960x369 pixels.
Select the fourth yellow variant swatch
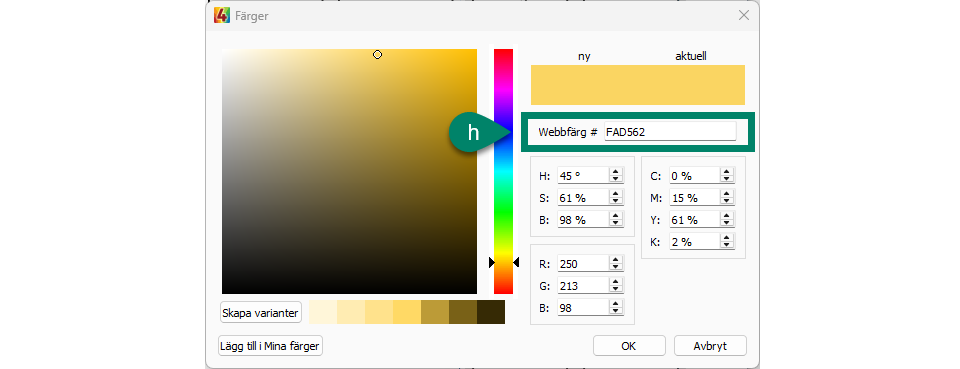point(407,312)
